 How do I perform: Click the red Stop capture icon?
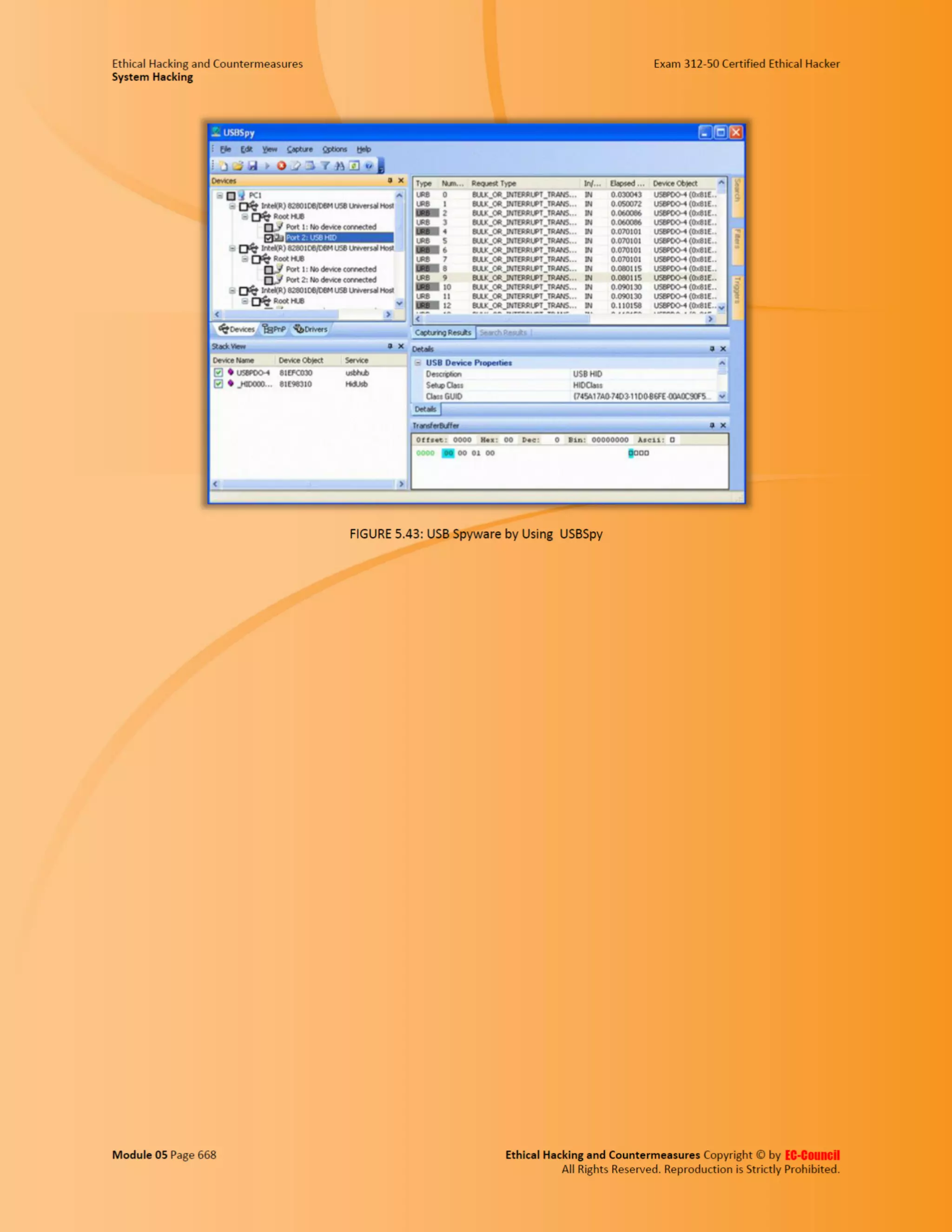(281, 166)
